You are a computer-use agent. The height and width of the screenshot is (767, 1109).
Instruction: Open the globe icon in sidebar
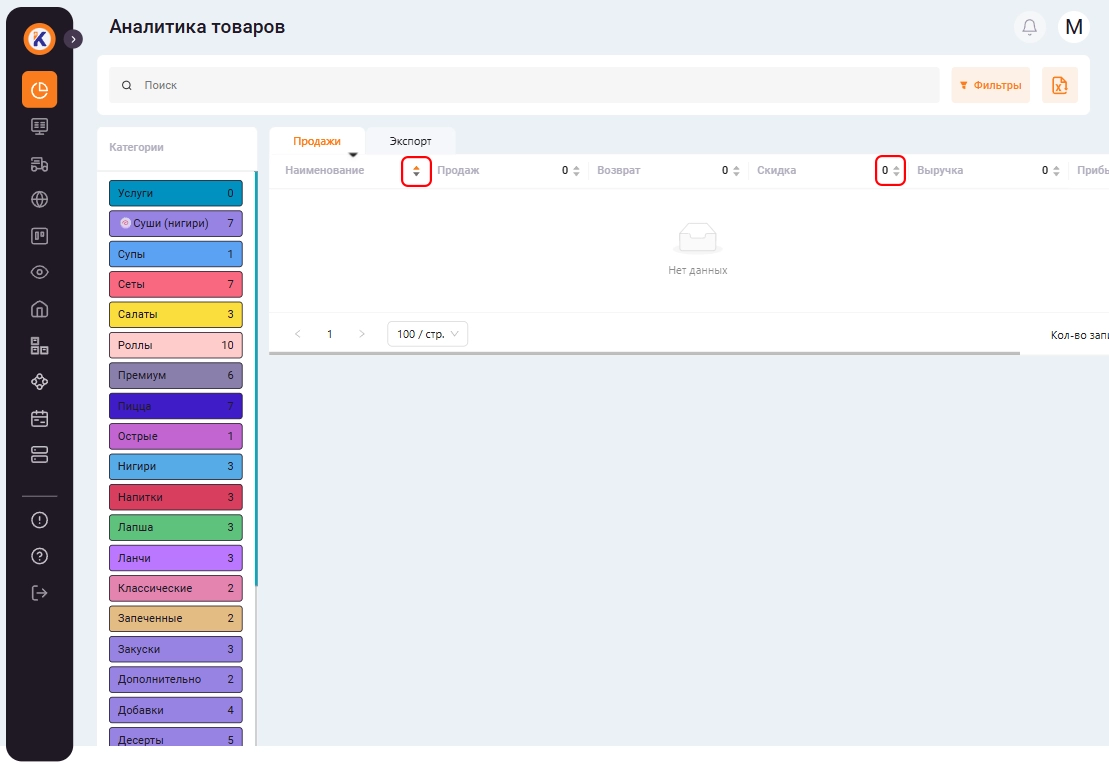click(x=39, y=199)
